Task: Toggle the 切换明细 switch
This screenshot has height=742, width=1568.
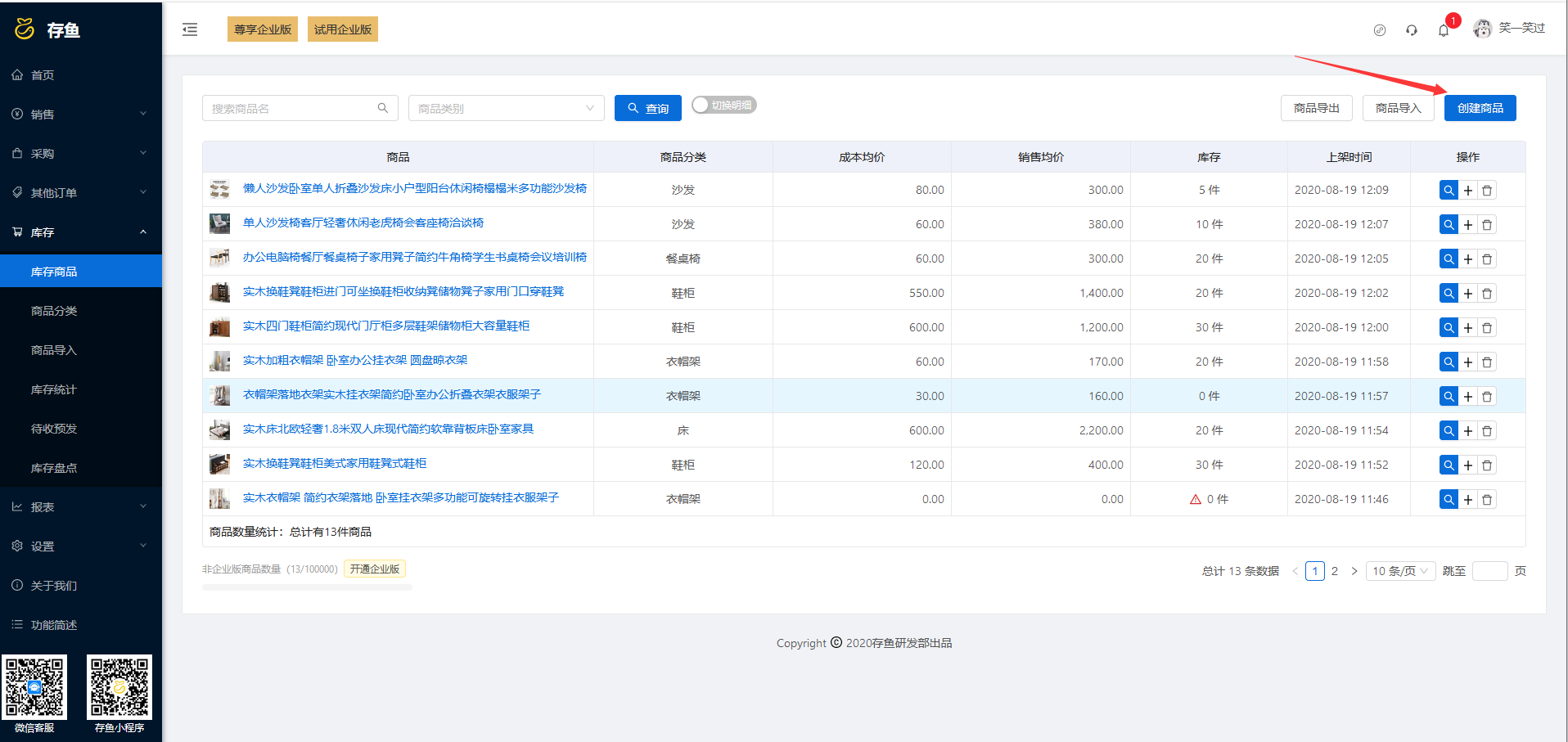Action: coord(724,105)
